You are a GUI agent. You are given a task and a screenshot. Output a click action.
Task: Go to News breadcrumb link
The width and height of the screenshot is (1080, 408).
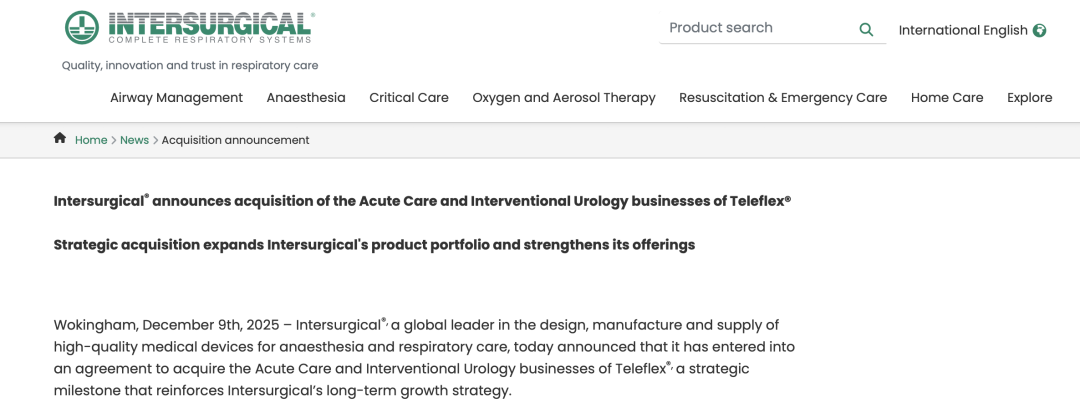[x=134, y=140]
